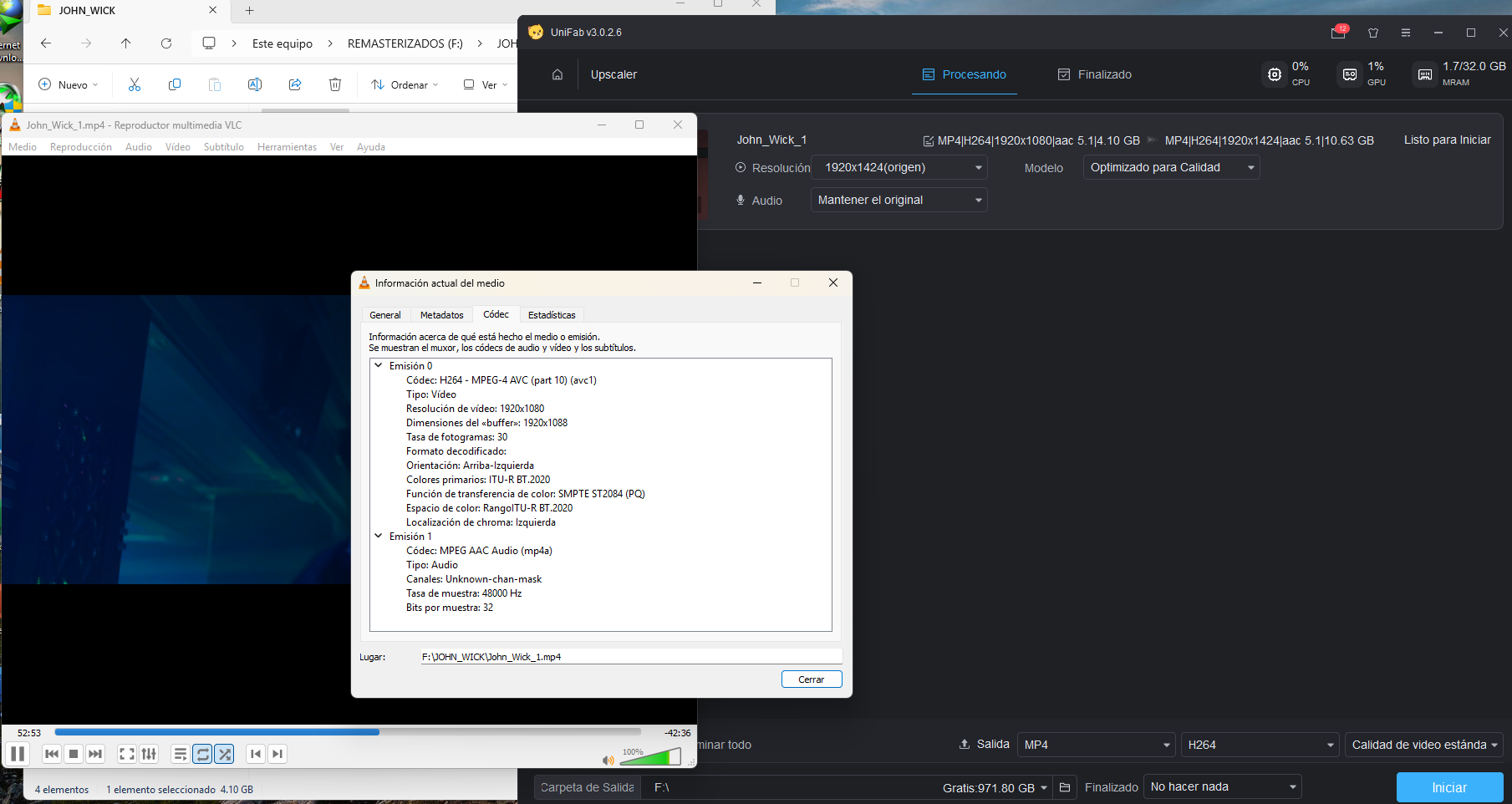Show the VLC playlist
The image size is (1512, 804).
tap(181, 754)
